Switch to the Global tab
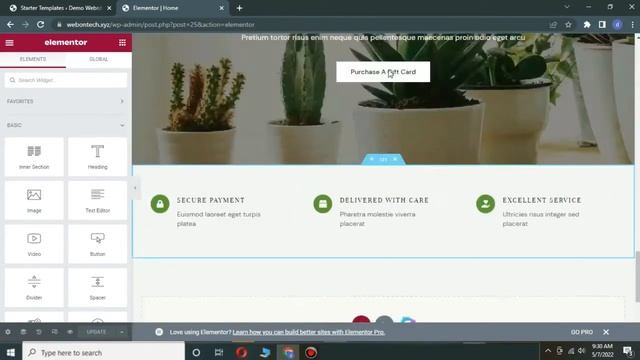 click(99, 59)
